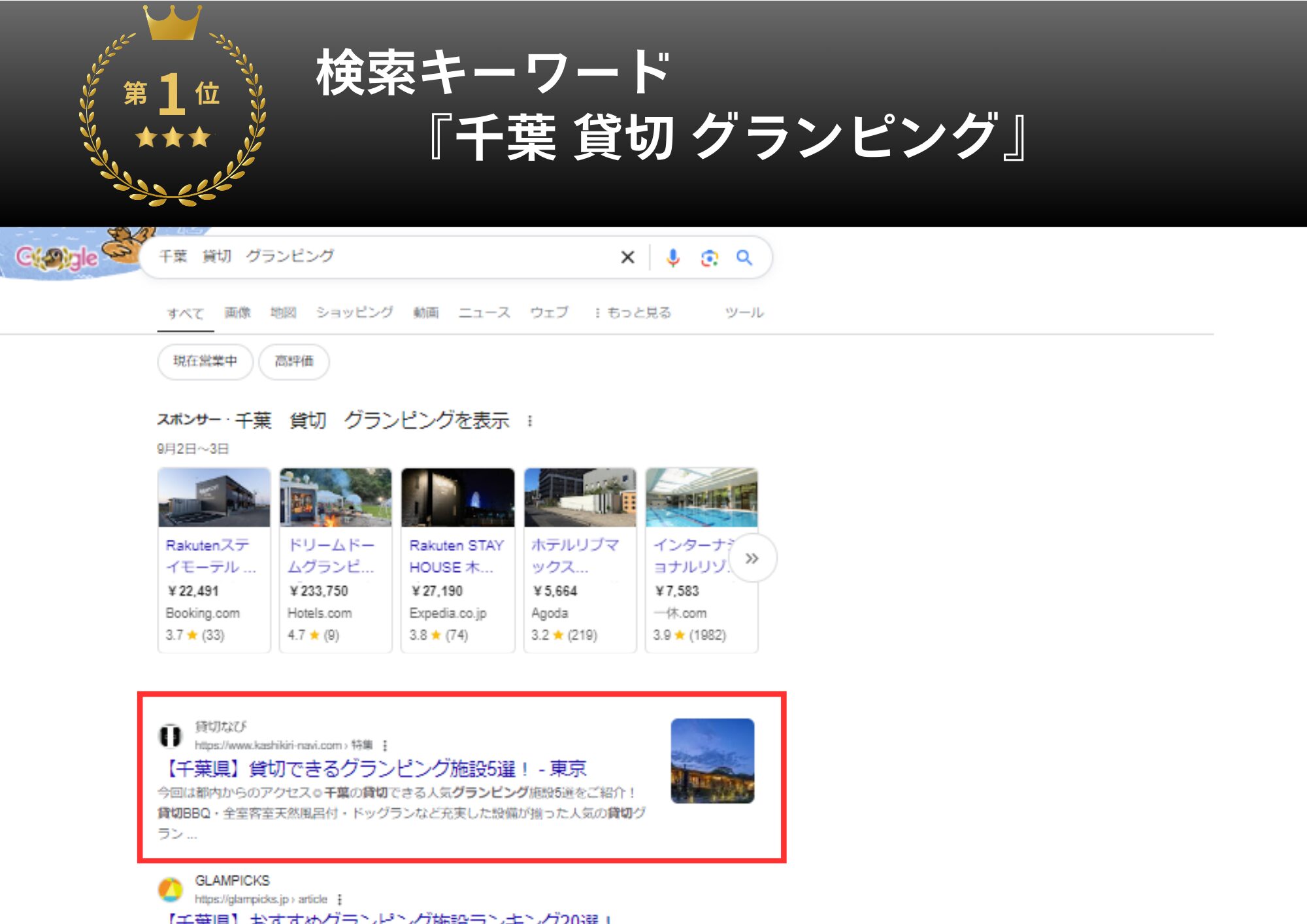Open the ホテルリブマックス hotel link

coord(575,556)
